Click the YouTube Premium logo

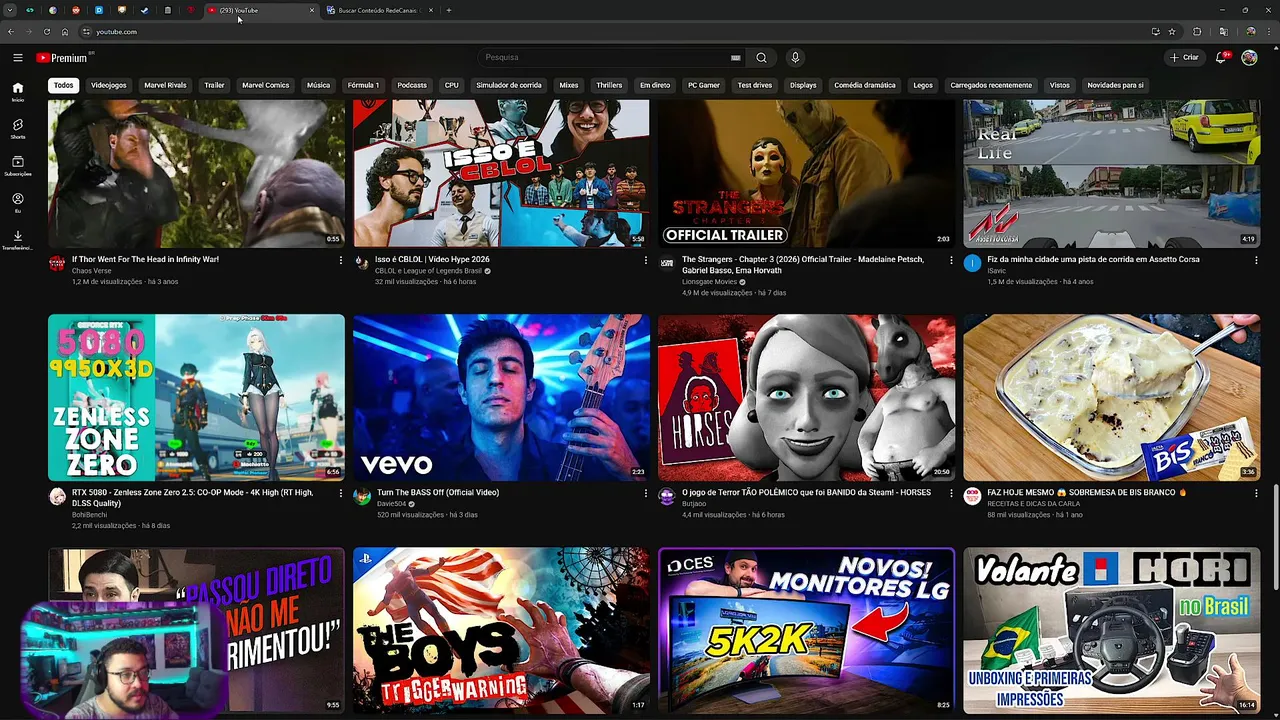(62, 58)
